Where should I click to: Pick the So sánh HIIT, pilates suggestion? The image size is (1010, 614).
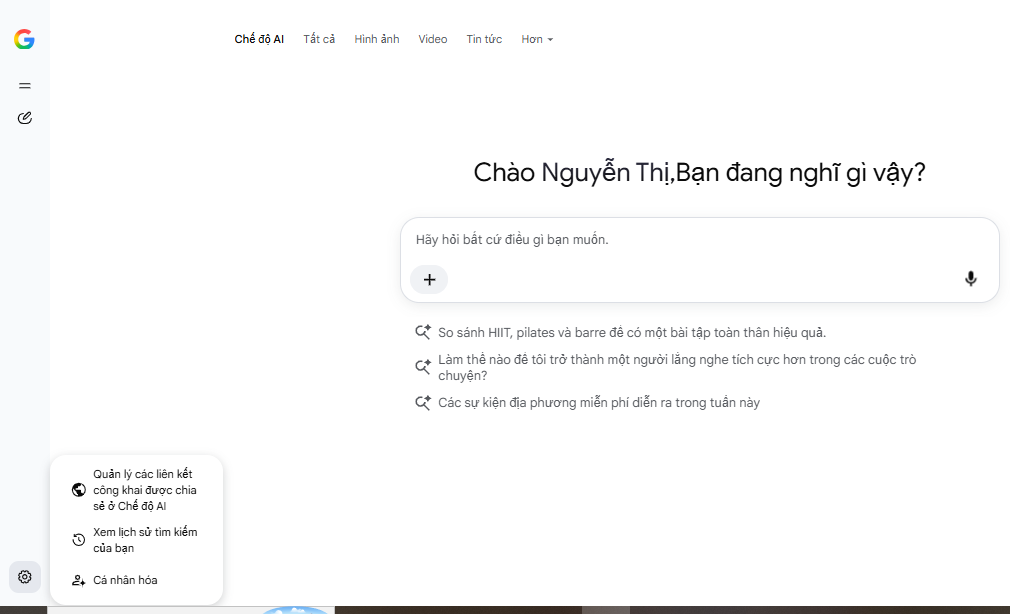631,332
